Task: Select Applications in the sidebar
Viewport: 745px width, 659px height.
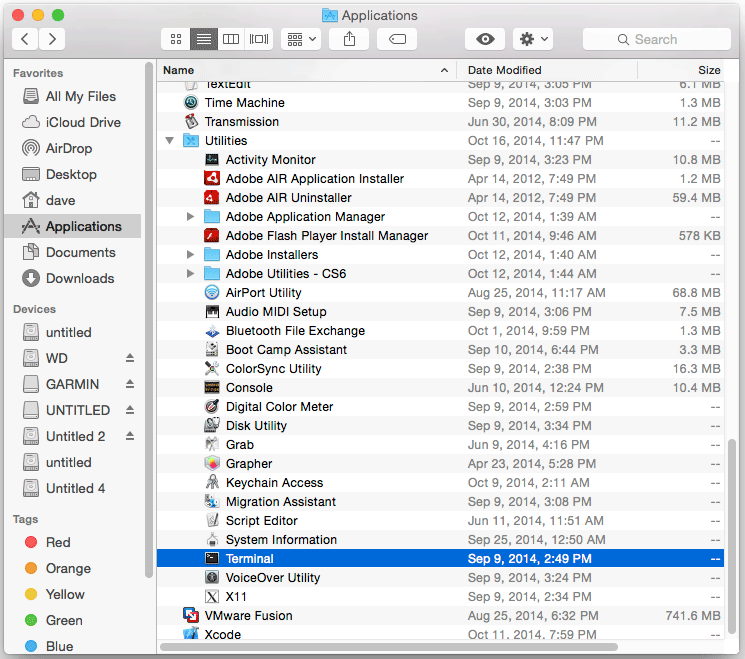Action: pos(73,226)
